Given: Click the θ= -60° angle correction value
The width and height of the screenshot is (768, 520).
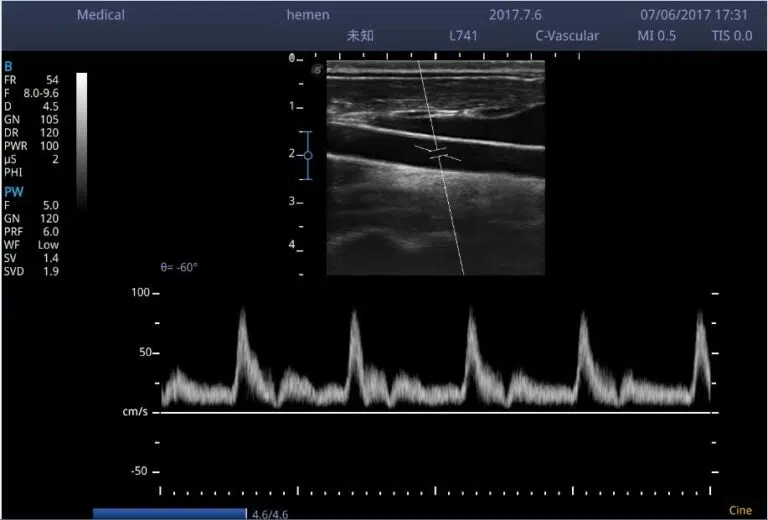Looking at the screenshot, I should [x=179, y=268].
